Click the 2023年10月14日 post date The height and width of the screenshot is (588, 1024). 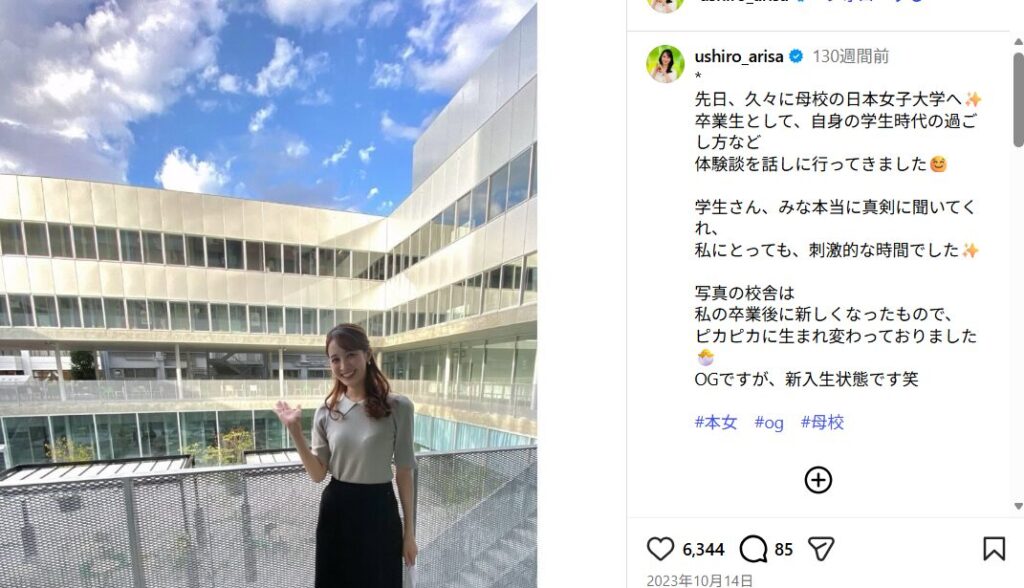coord(699,580)
